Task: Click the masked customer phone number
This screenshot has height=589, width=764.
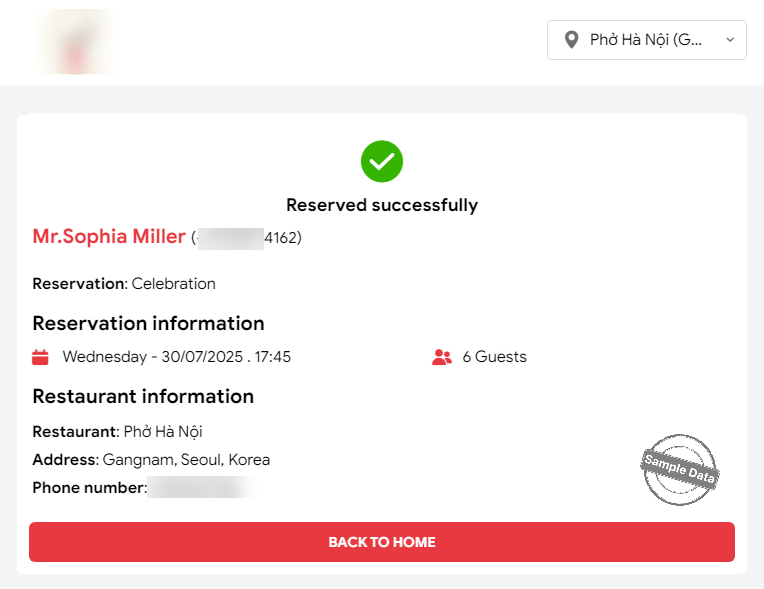Action: (247, 238)
